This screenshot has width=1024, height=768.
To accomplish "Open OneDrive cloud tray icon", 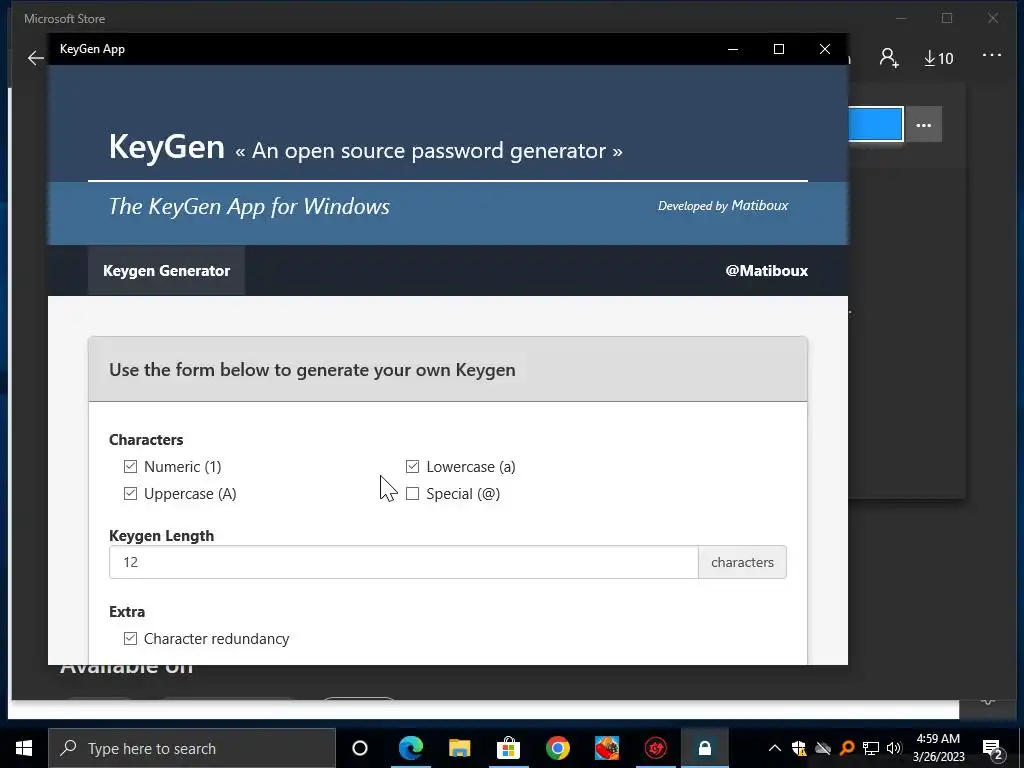I will coord(823,748).
